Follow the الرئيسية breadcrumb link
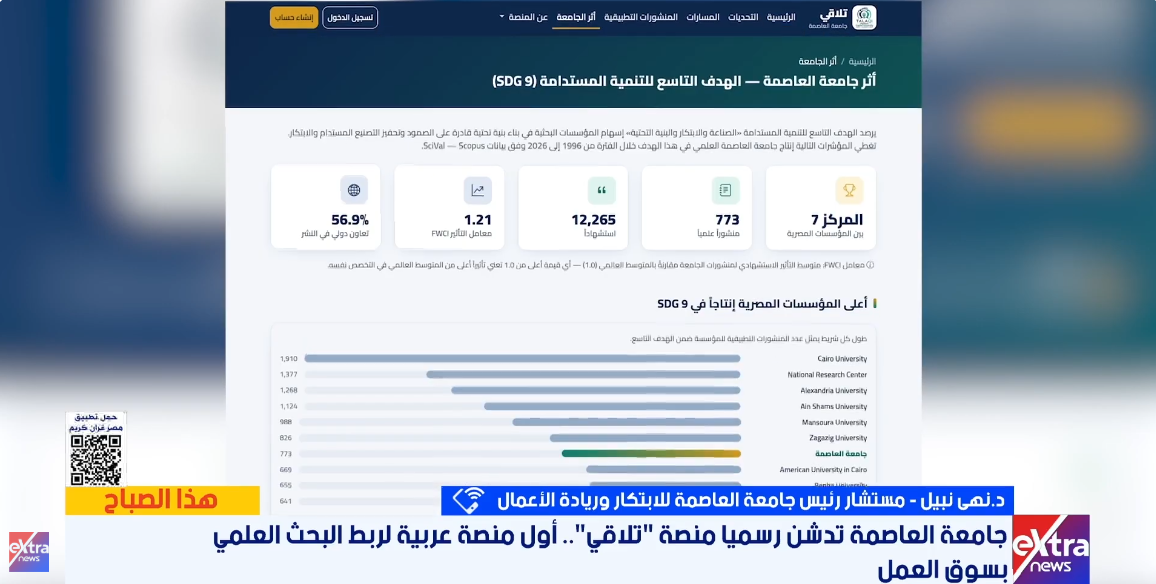1156x584 pixels. [862, 61]
